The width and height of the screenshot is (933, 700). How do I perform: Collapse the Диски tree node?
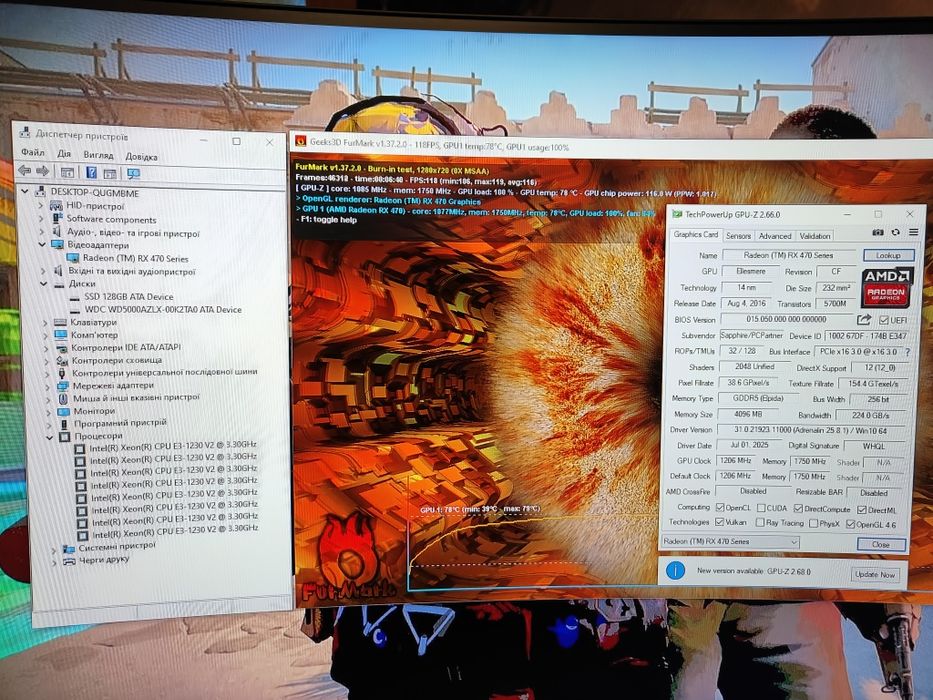click(43, 284)
